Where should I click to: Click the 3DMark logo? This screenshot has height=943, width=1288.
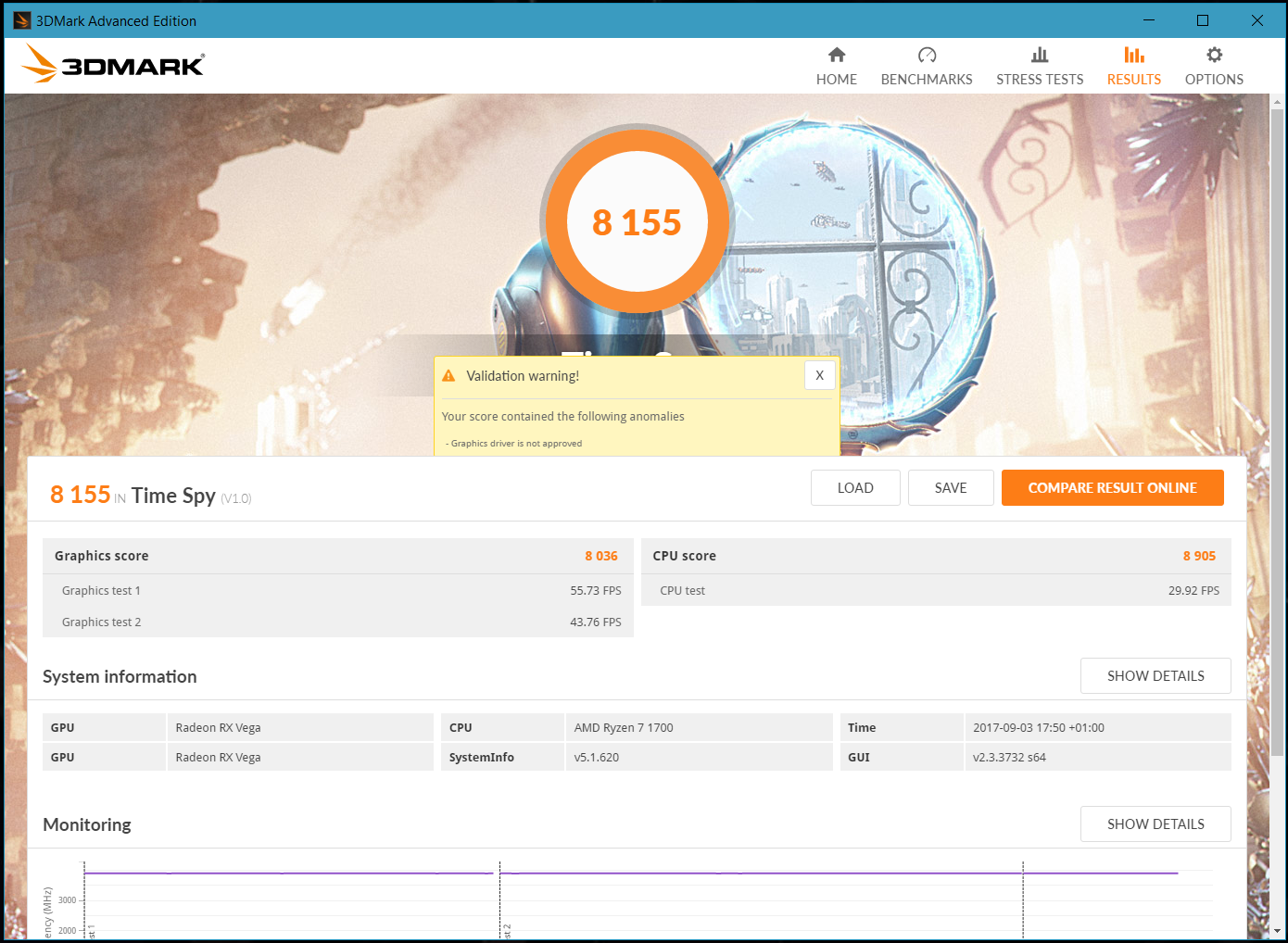(x=113, y=64)
